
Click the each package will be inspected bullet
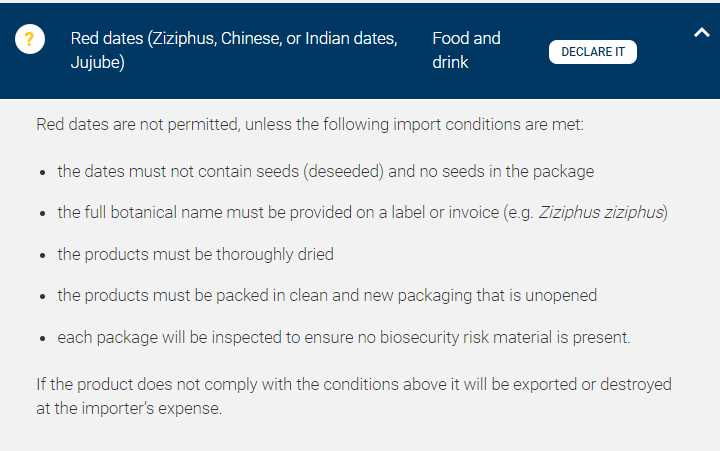coord(344,338)
